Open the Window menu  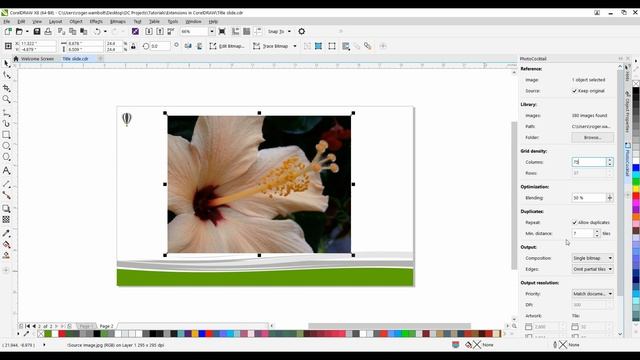[x=193, y=21]
